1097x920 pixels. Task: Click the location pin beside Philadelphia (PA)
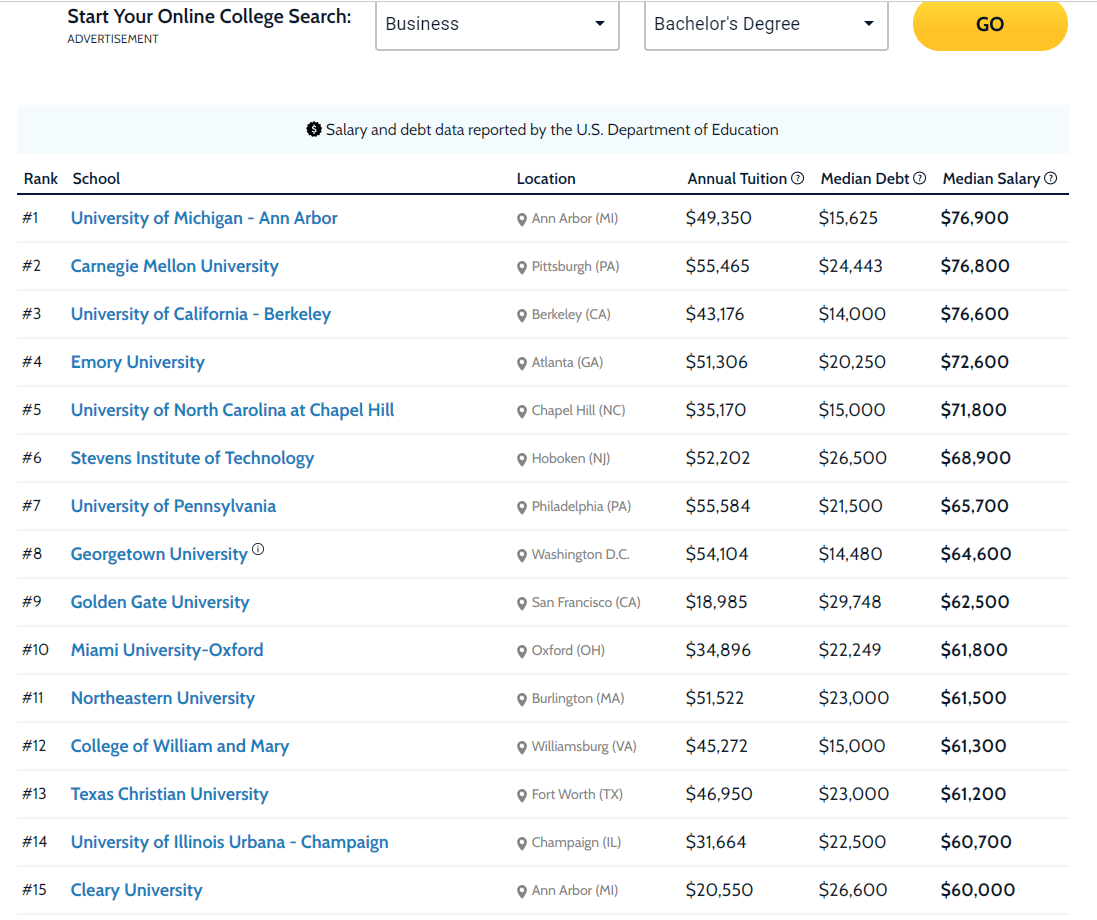click(522, 508)
